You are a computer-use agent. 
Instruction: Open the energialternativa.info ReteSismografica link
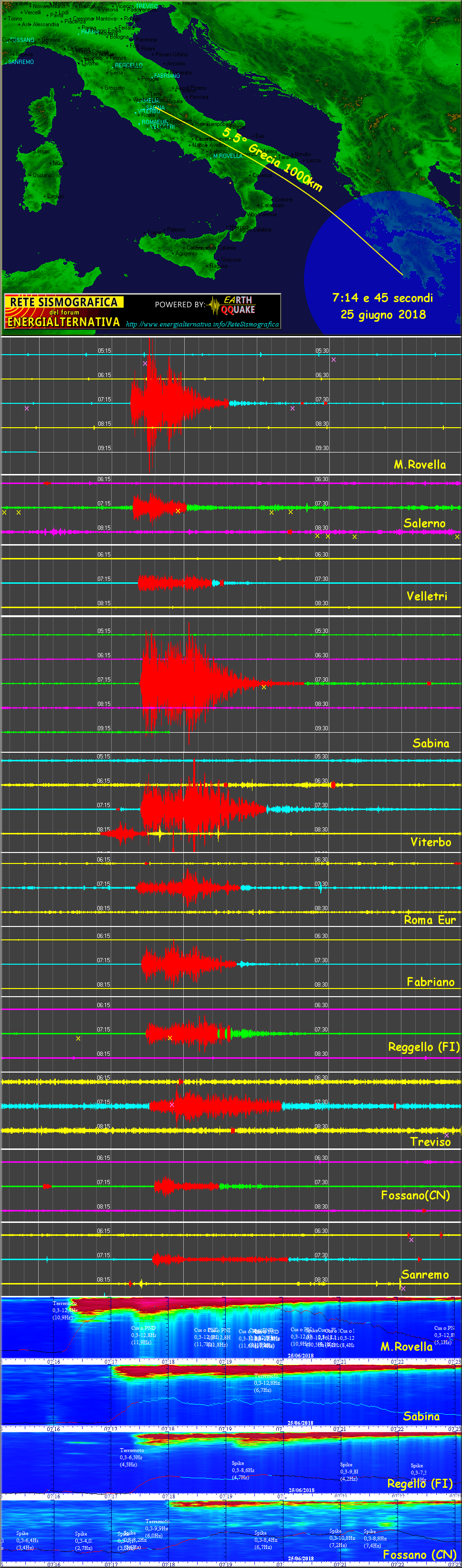pyautogui.click(x=202, y=325)
